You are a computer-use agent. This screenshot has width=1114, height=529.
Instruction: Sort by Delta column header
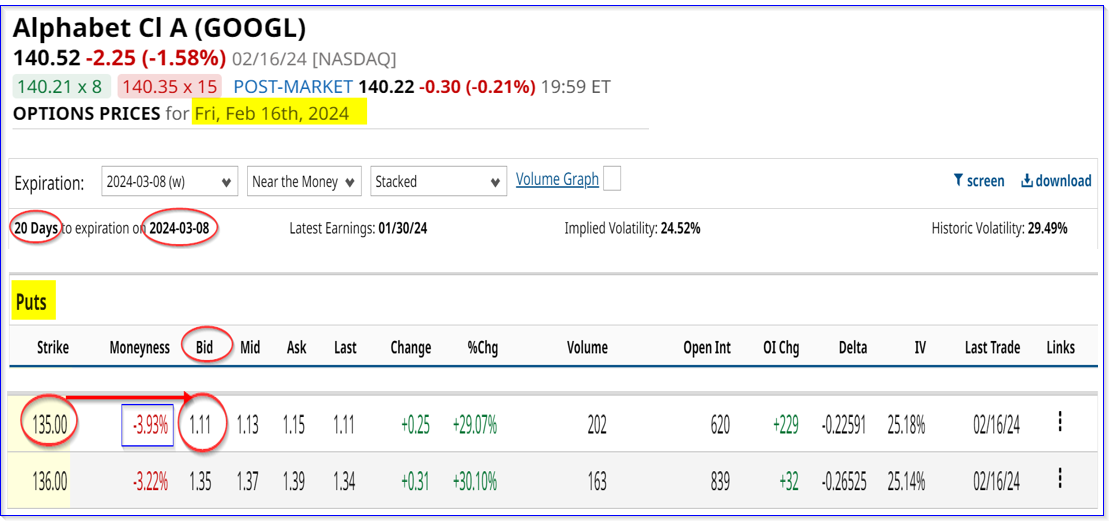click(x=855, y=348)
